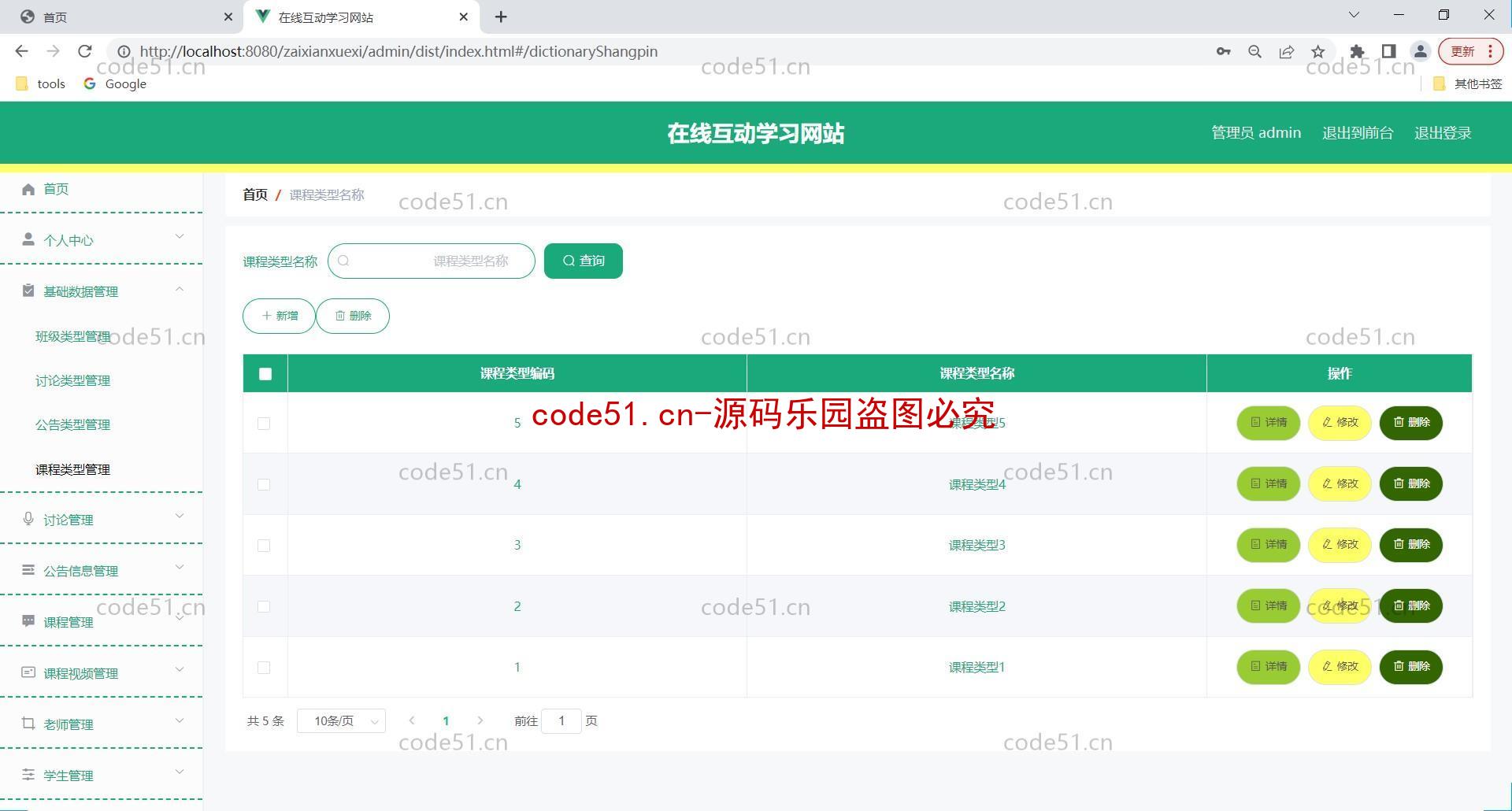The width and height of the screenshot is (1512, 811).
Task: Click the home icon beside 首页 in sidebar
Action: point(28,189)
